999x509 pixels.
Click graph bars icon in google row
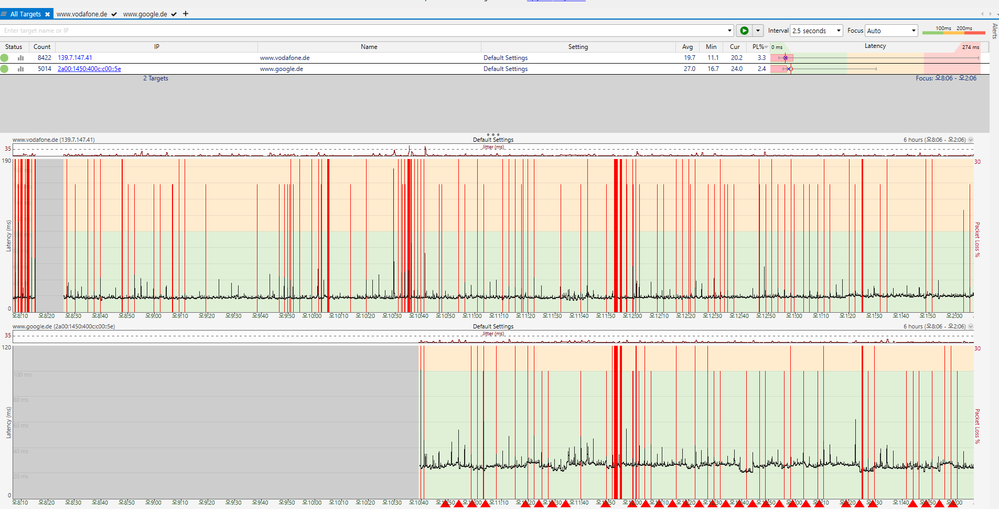coord(20,69)
